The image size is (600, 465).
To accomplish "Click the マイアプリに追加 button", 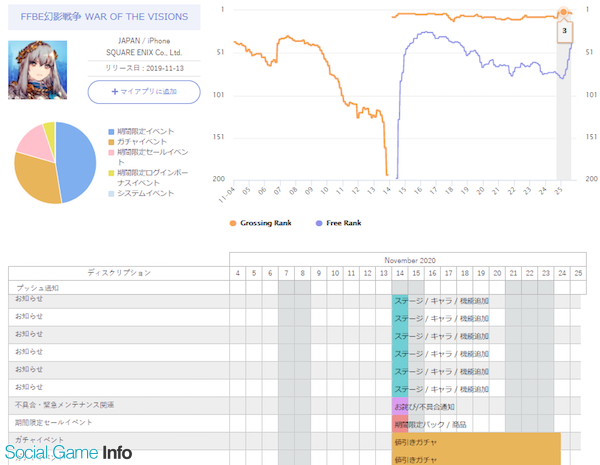I will coord(143,91).
